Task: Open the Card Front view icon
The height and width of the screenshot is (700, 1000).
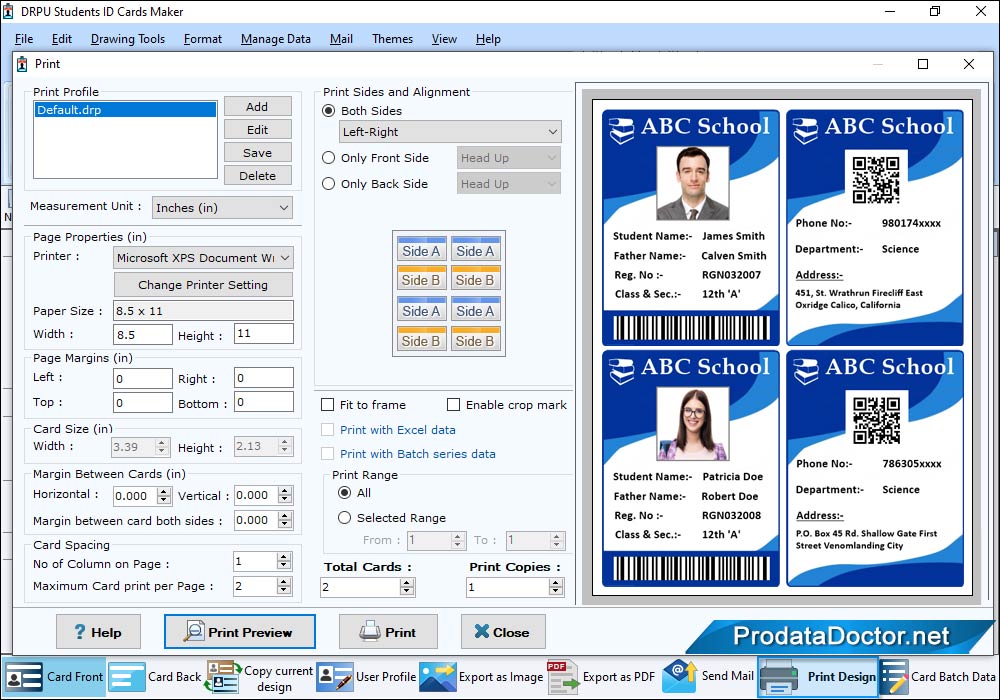Action: pos(24,677)
